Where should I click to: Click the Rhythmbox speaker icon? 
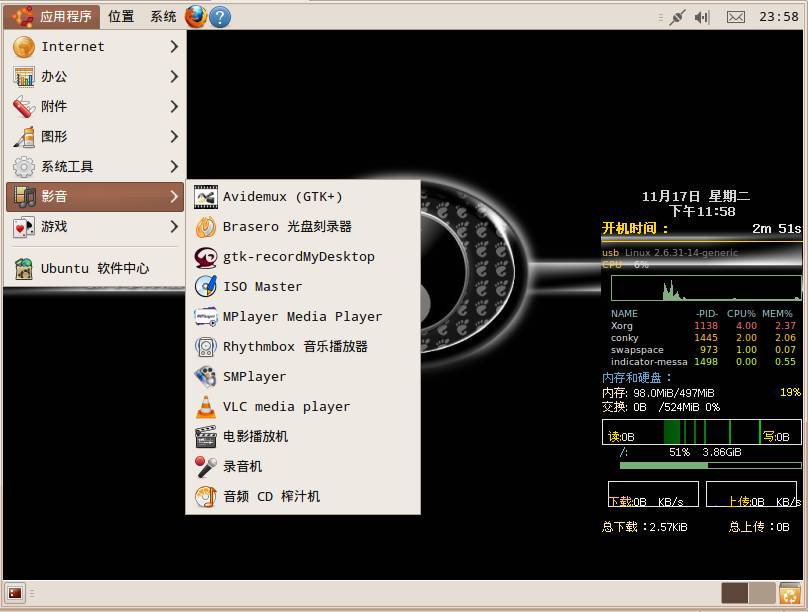pyautogui.click(x=206, y=347)
